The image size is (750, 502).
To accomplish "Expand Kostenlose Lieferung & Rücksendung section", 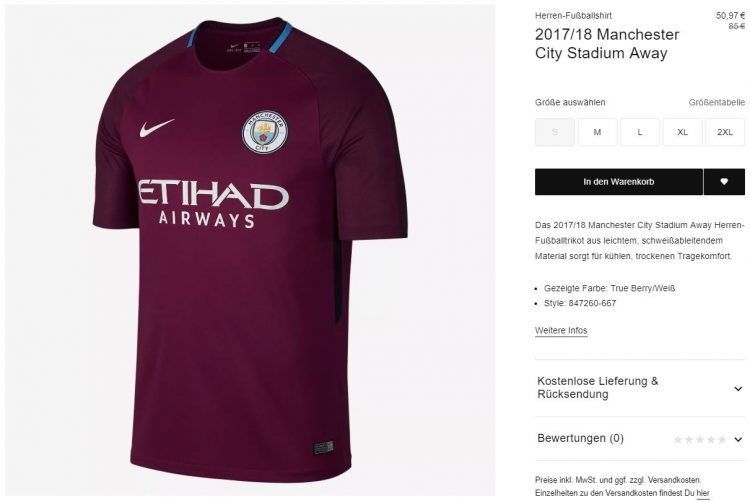I will [640, 388].
